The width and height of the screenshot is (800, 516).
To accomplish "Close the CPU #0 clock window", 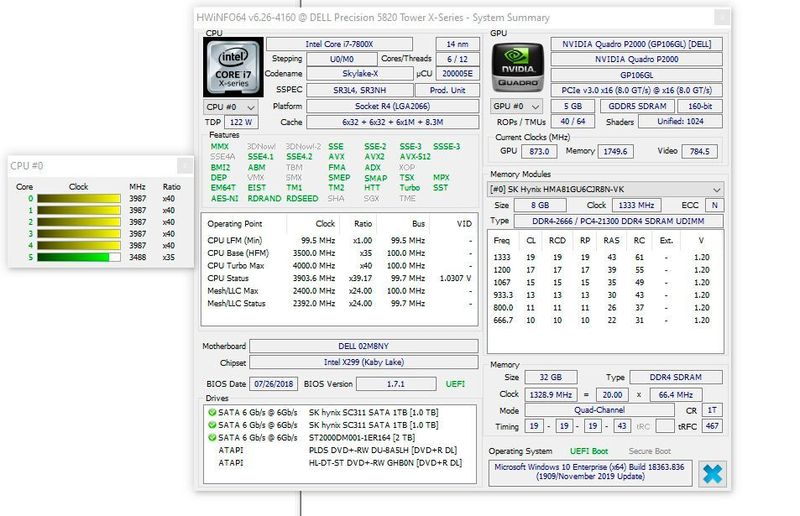I will click(x=185, y=165).
